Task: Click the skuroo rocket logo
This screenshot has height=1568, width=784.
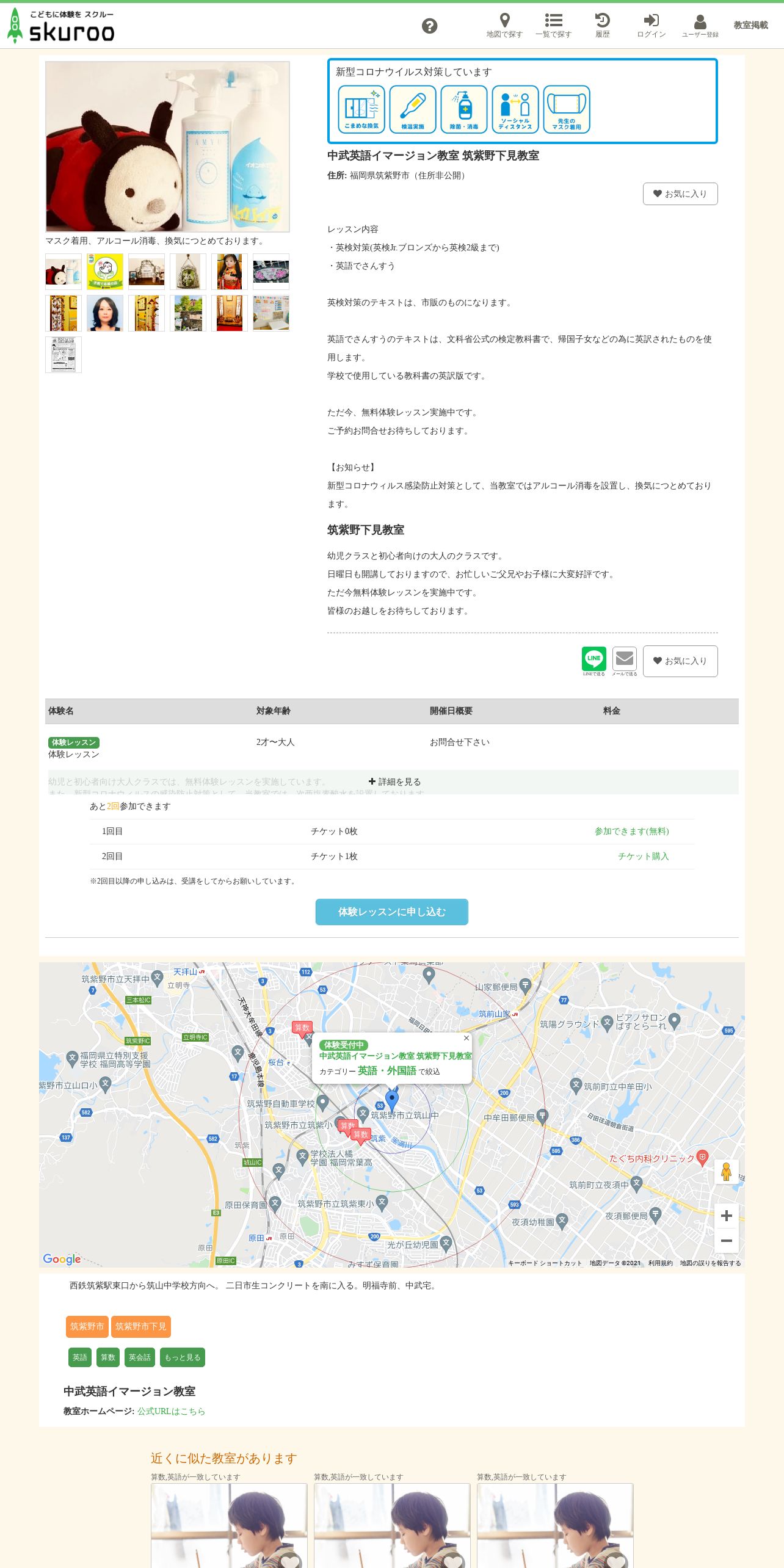Action: (60, 26)
